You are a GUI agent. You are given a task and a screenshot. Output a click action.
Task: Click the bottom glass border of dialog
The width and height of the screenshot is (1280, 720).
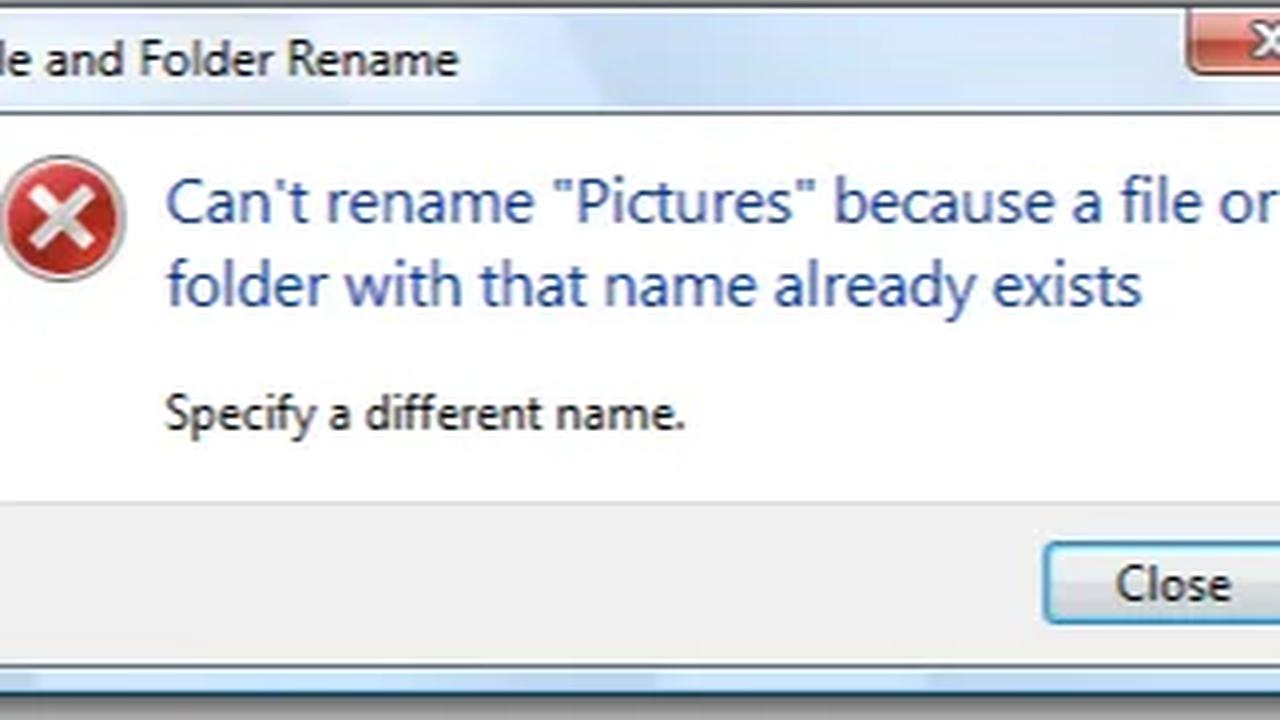pos(640,680)
